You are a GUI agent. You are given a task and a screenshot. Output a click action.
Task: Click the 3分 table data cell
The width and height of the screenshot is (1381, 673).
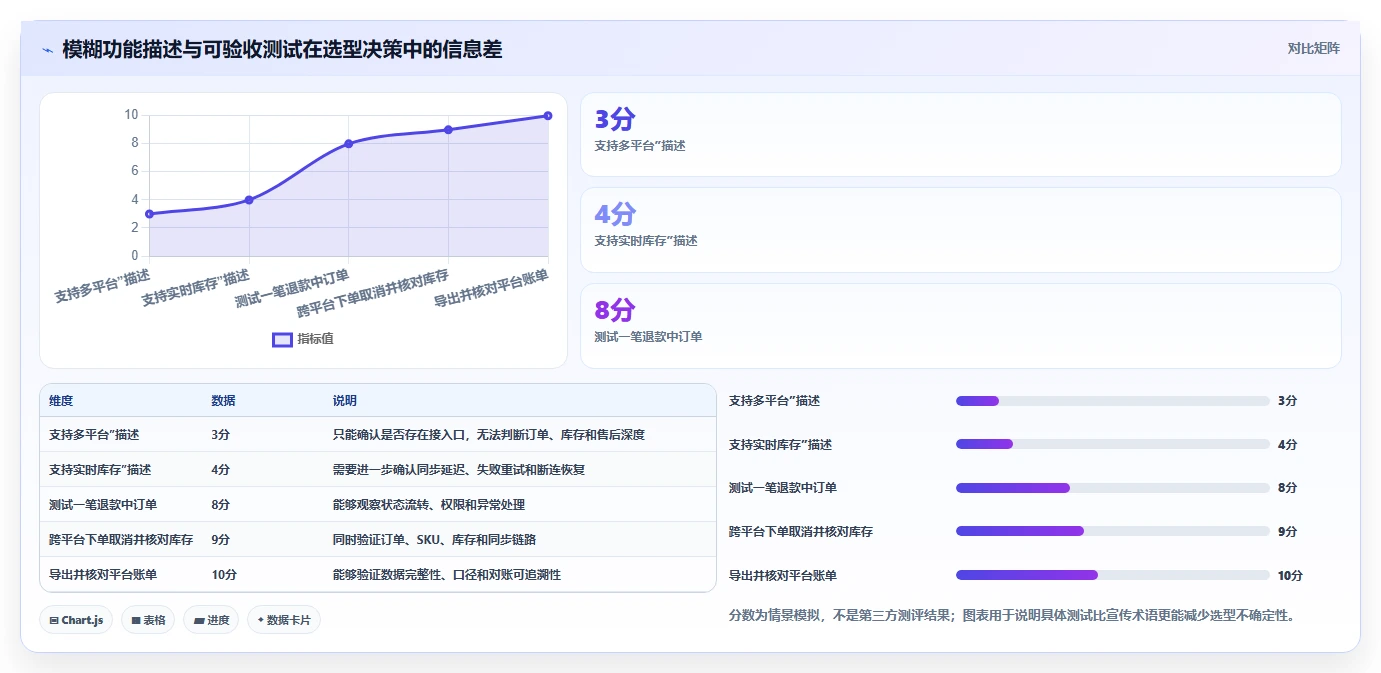220,435
